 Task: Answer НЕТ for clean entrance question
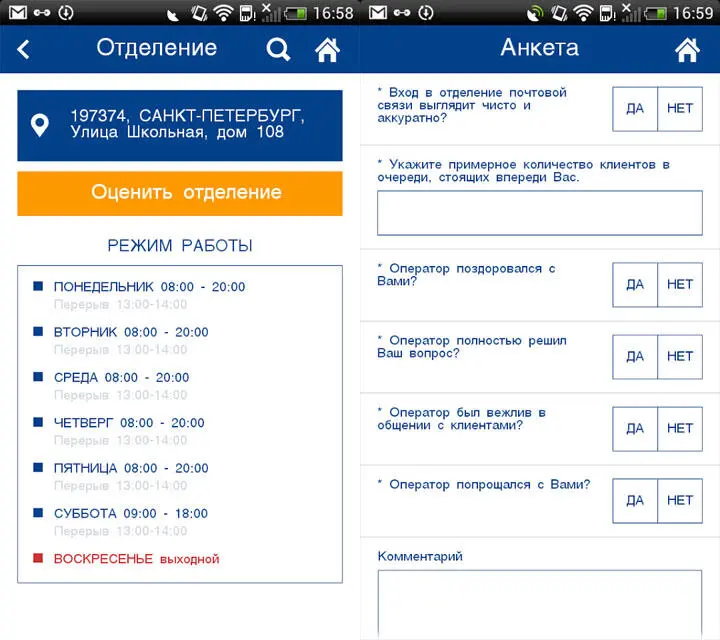click(x=680, y=109)
